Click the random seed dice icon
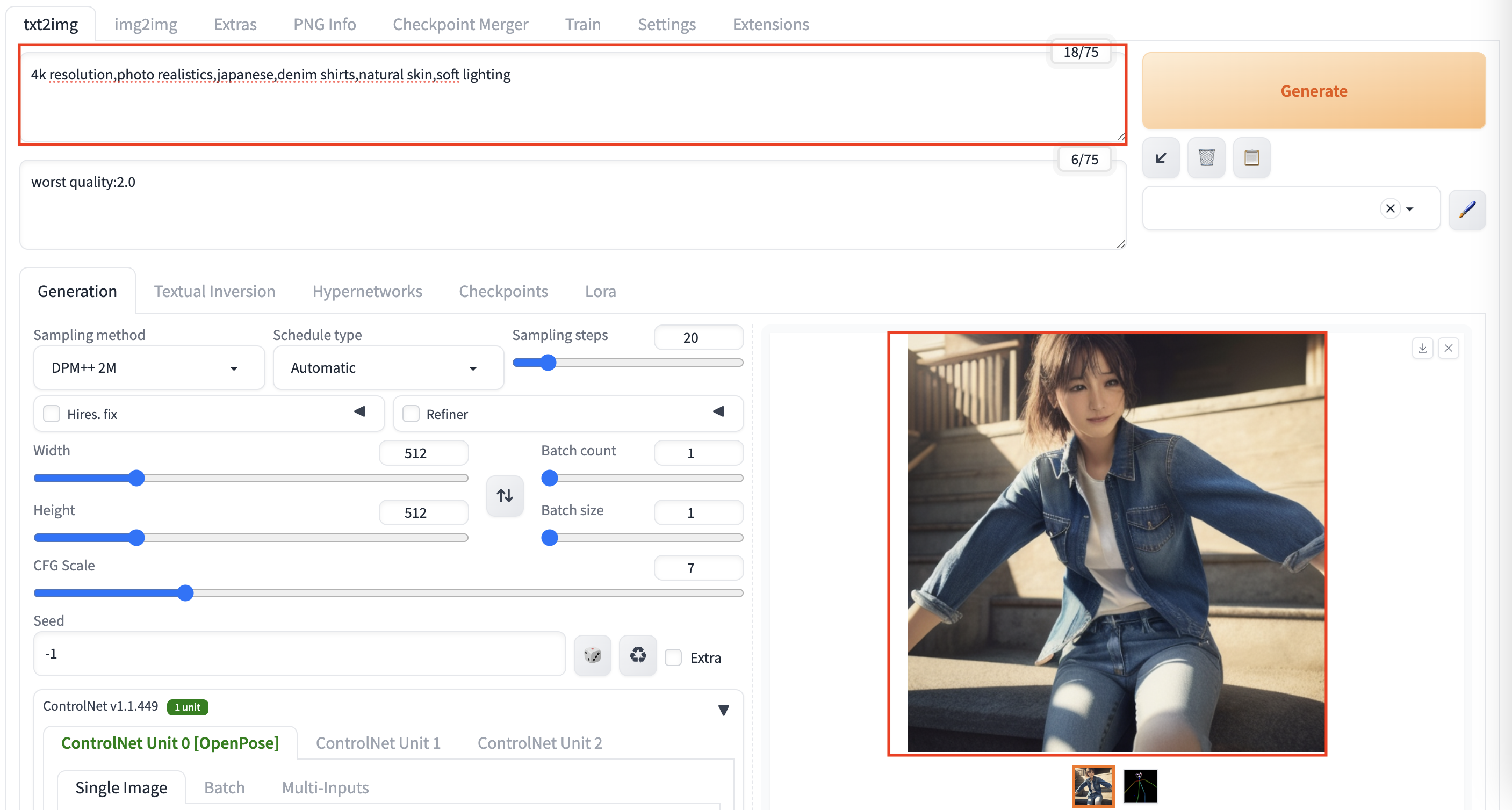Image resolution: width=1512 pixels, height=810 pixels. [x=592, y=655]
